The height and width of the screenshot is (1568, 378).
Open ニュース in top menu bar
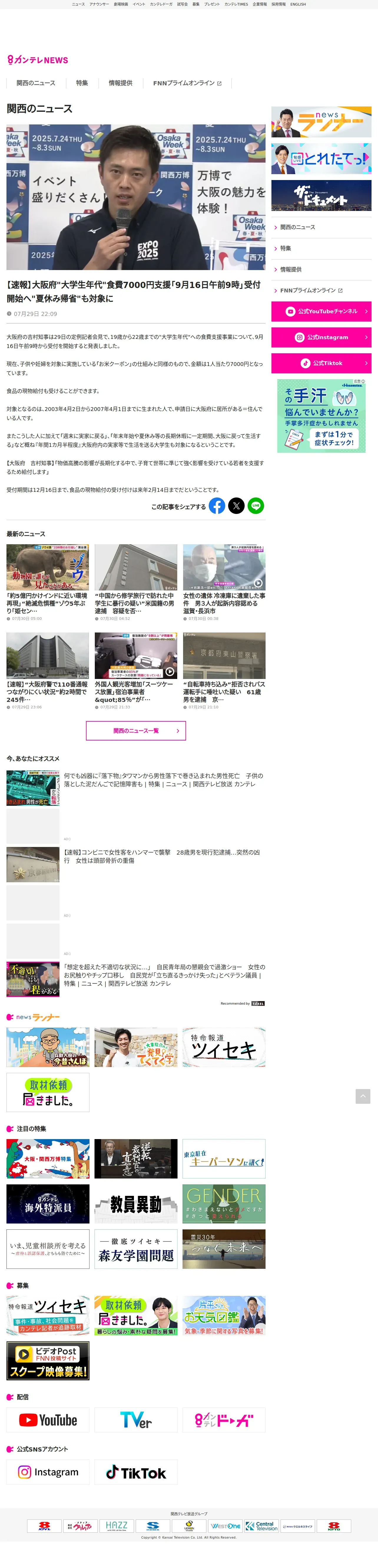click(x=79, y=4)
